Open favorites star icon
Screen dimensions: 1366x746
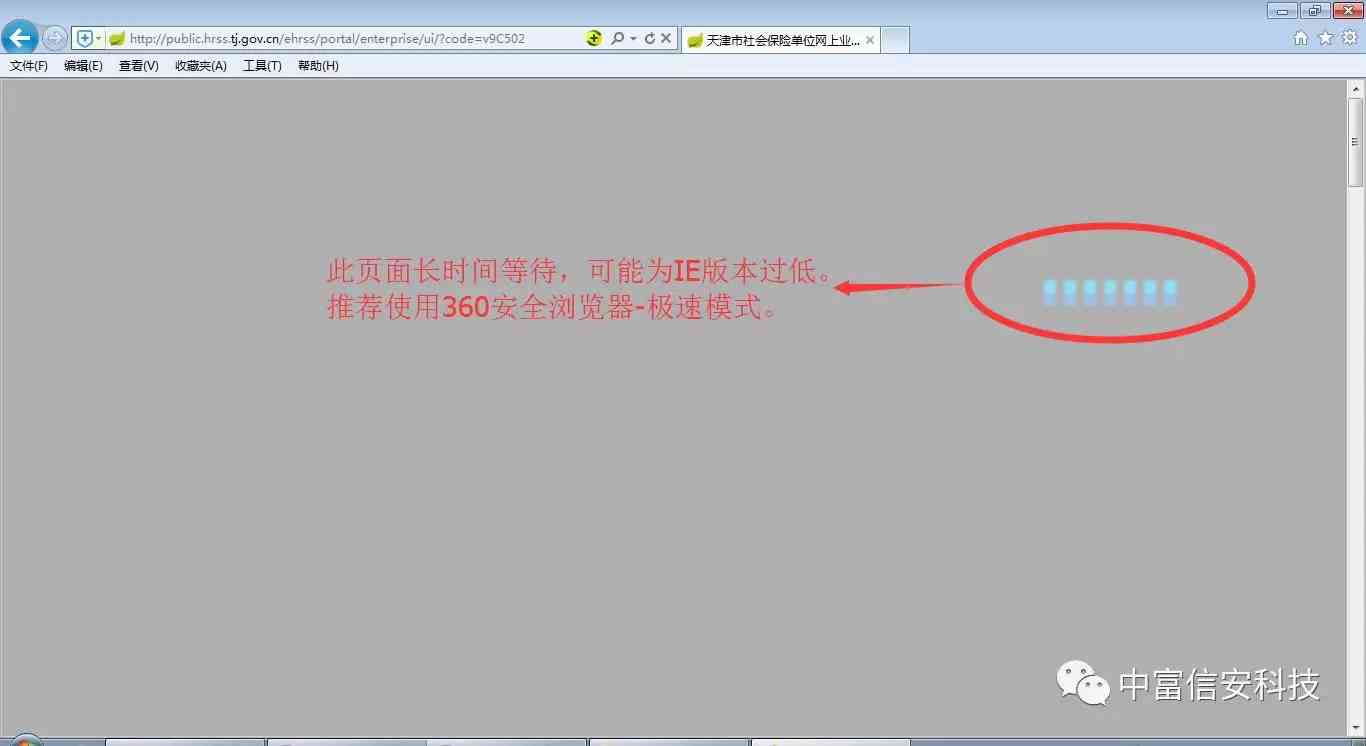1325,38
